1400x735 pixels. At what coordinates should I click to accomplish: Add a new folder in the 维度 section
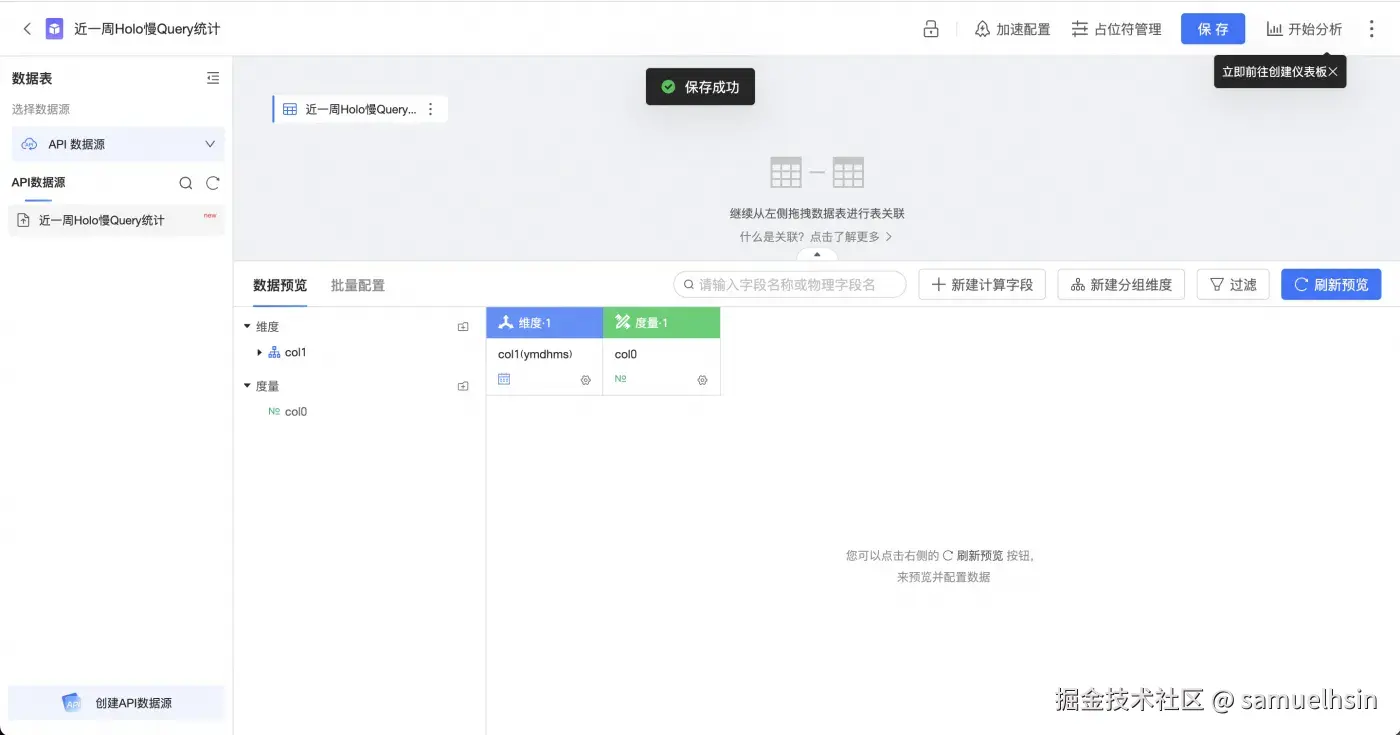[463, 327]
